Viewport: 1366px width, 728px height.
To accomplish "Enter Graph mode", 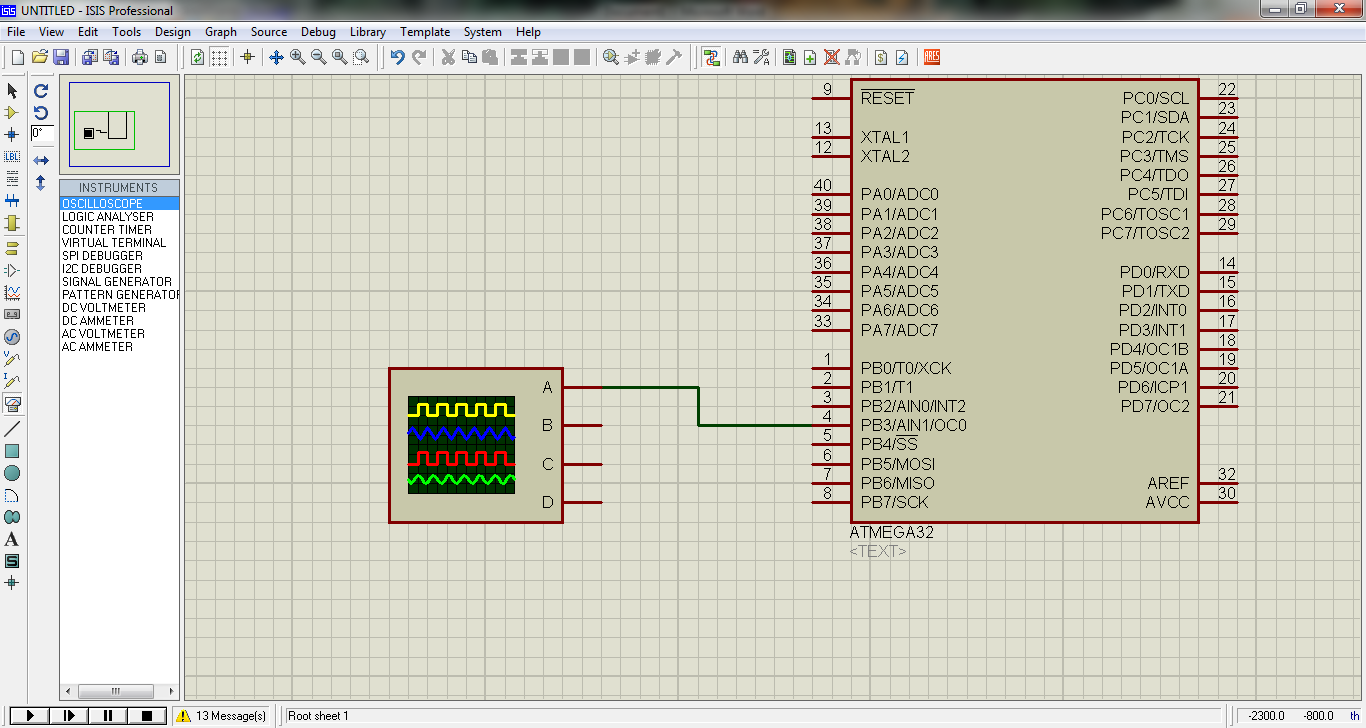I will point(12,295).
